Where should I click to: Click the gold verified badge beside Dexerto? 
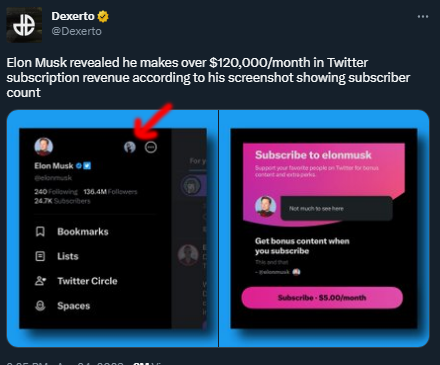(103, 16)
